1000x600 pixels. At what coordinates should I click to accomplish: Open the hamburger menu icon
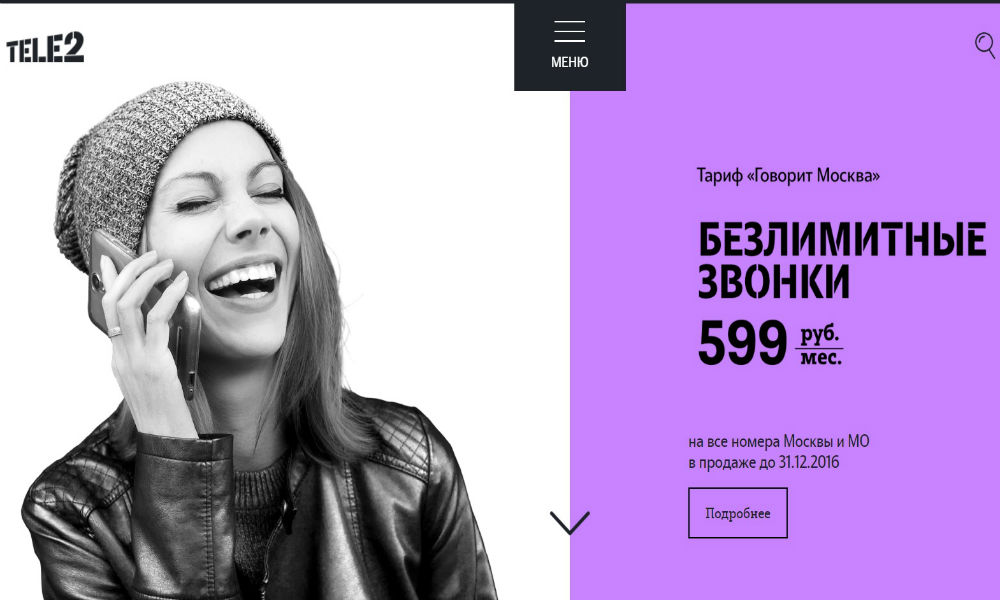tap(570, 31)
